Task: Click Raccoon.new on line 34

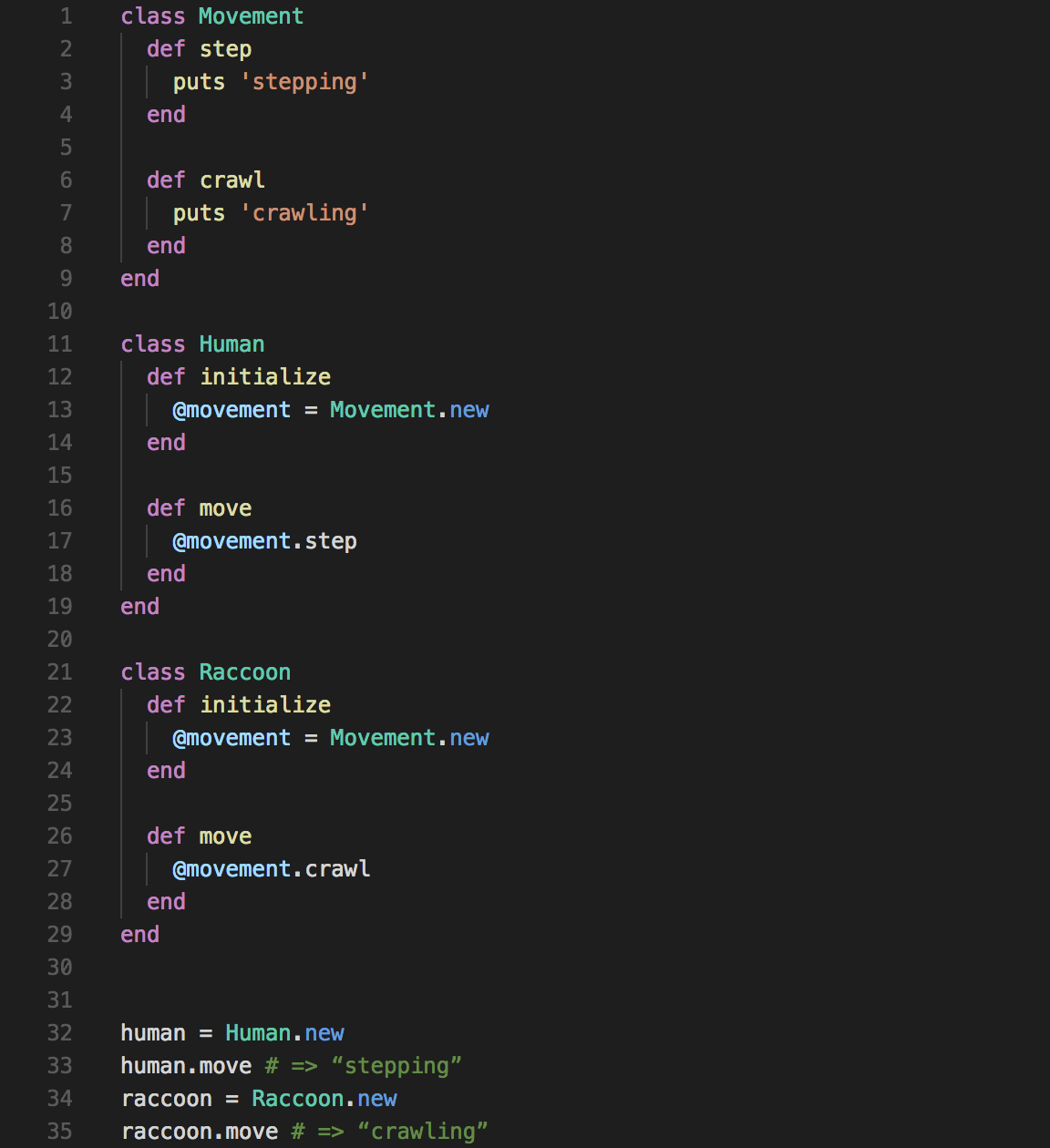Action: coord(324,1099)
